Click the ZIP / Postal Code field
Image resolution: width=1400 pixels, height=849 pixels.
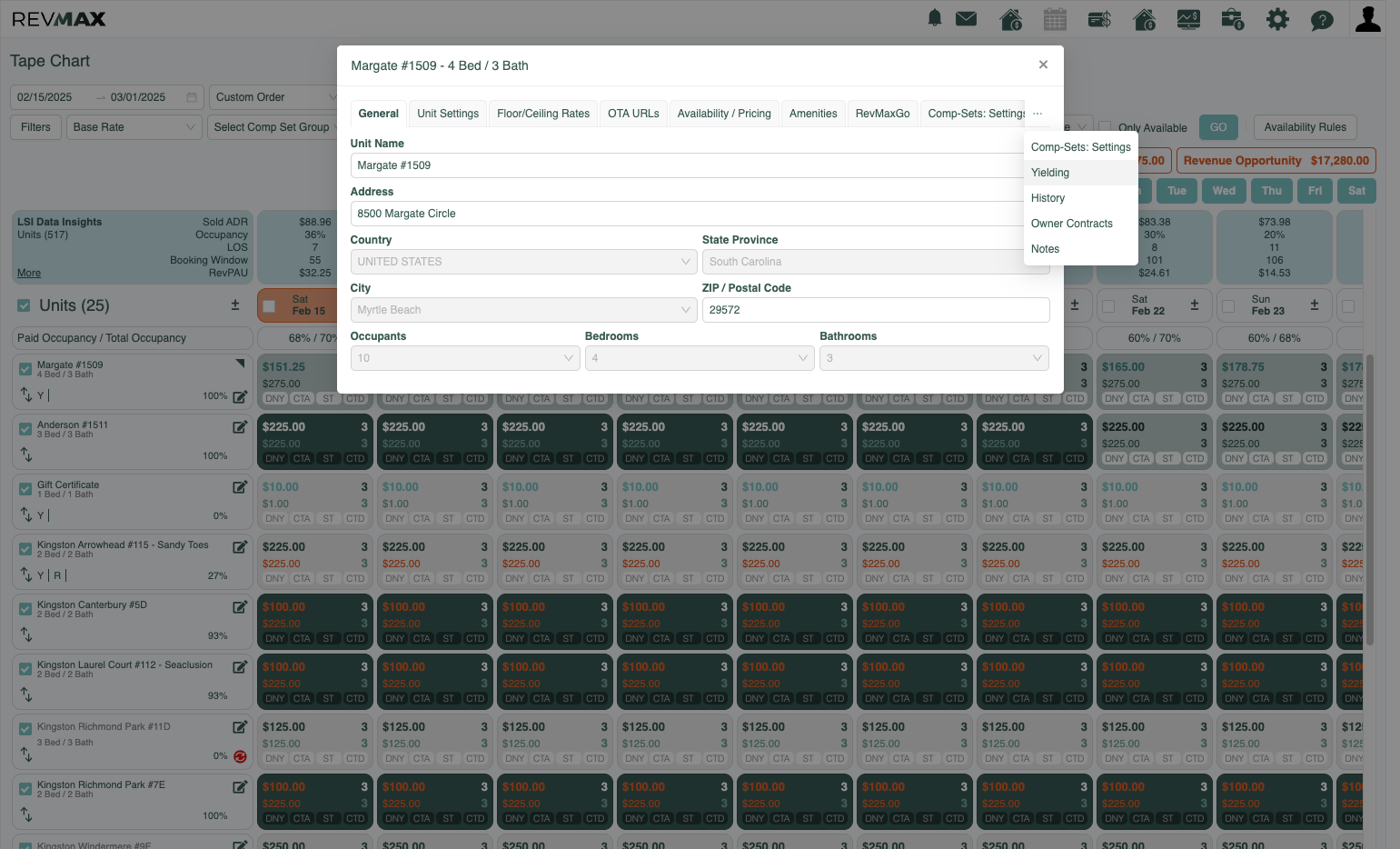pyautogui.click(x=876, y=310)
